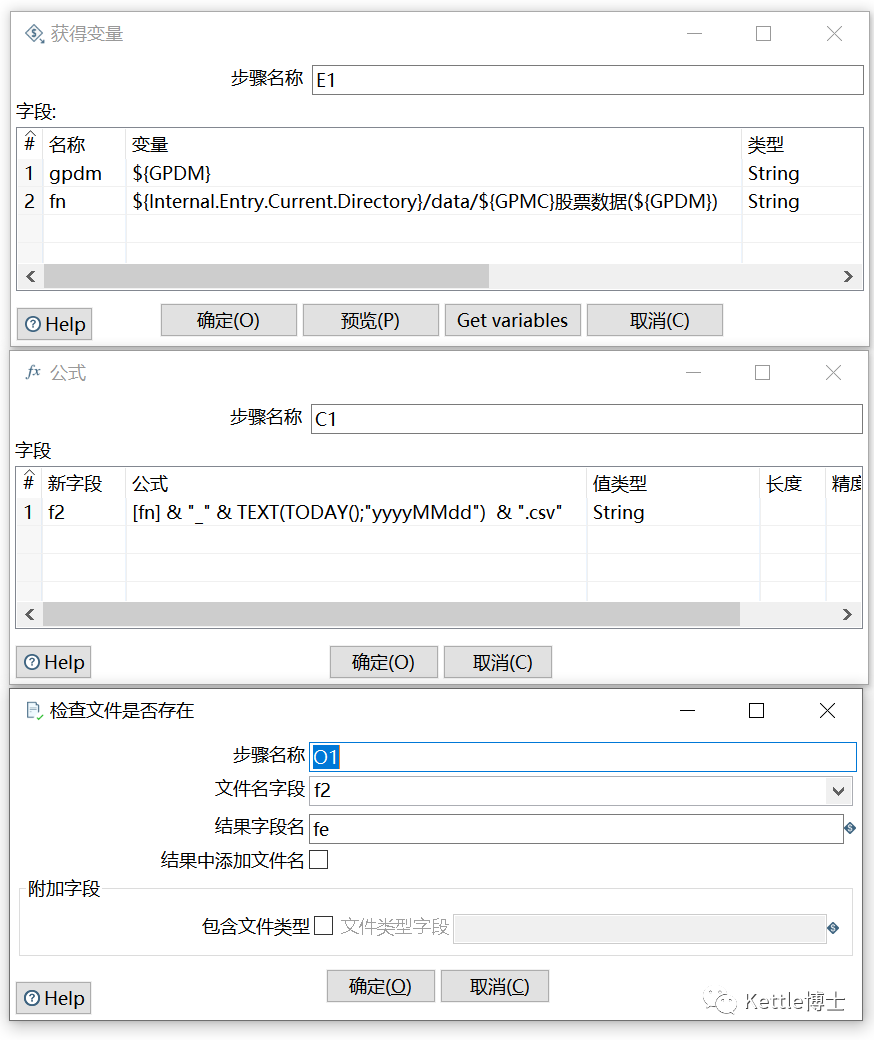Click the file-exists check window title icon
Image resolution: width=874 pixels, height=1040 pixels.
point(34,711)
